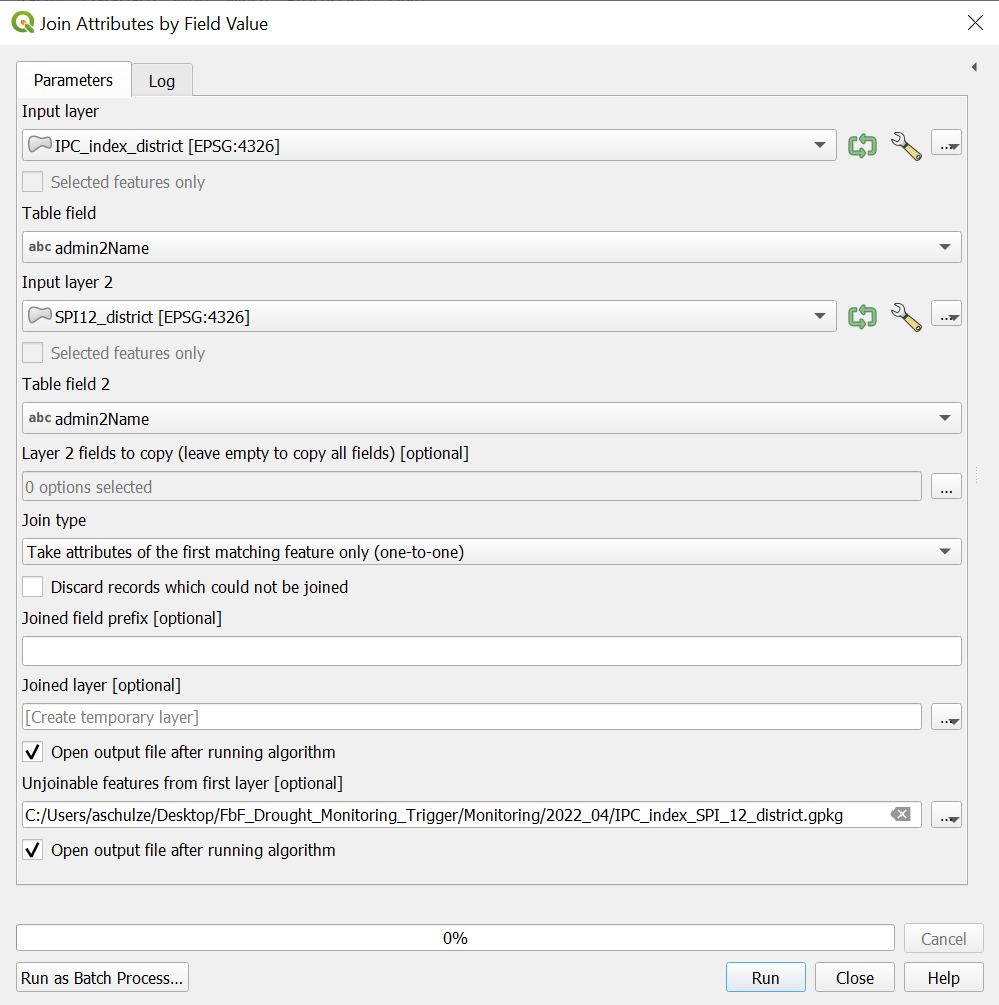Image resolution: width=999 pixels, height=1005 pixels.
Task: Switch to the Log tab
Action: (x=162, y=81)
